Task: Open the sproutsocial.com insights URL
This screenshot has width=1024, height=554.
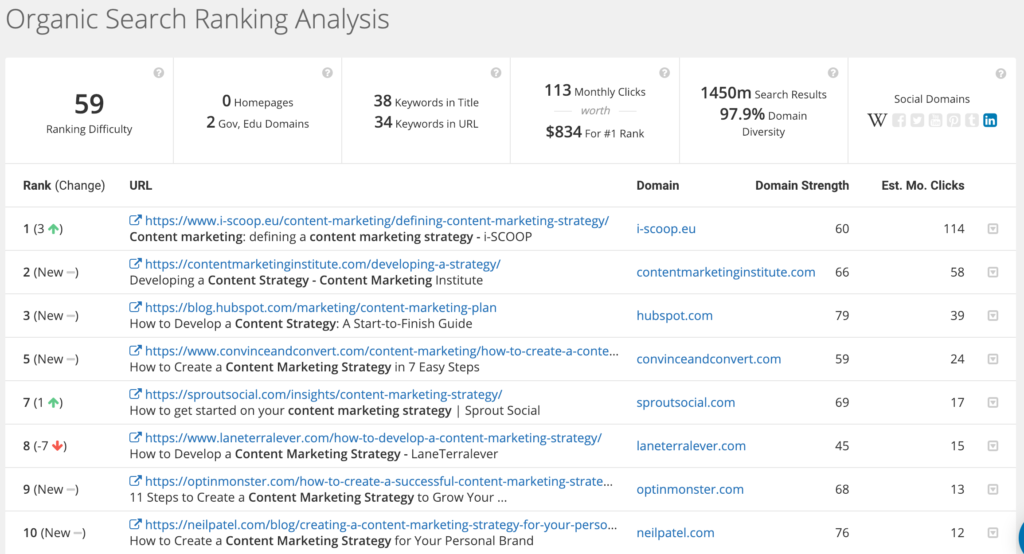Action: click(x=323, y=395)
